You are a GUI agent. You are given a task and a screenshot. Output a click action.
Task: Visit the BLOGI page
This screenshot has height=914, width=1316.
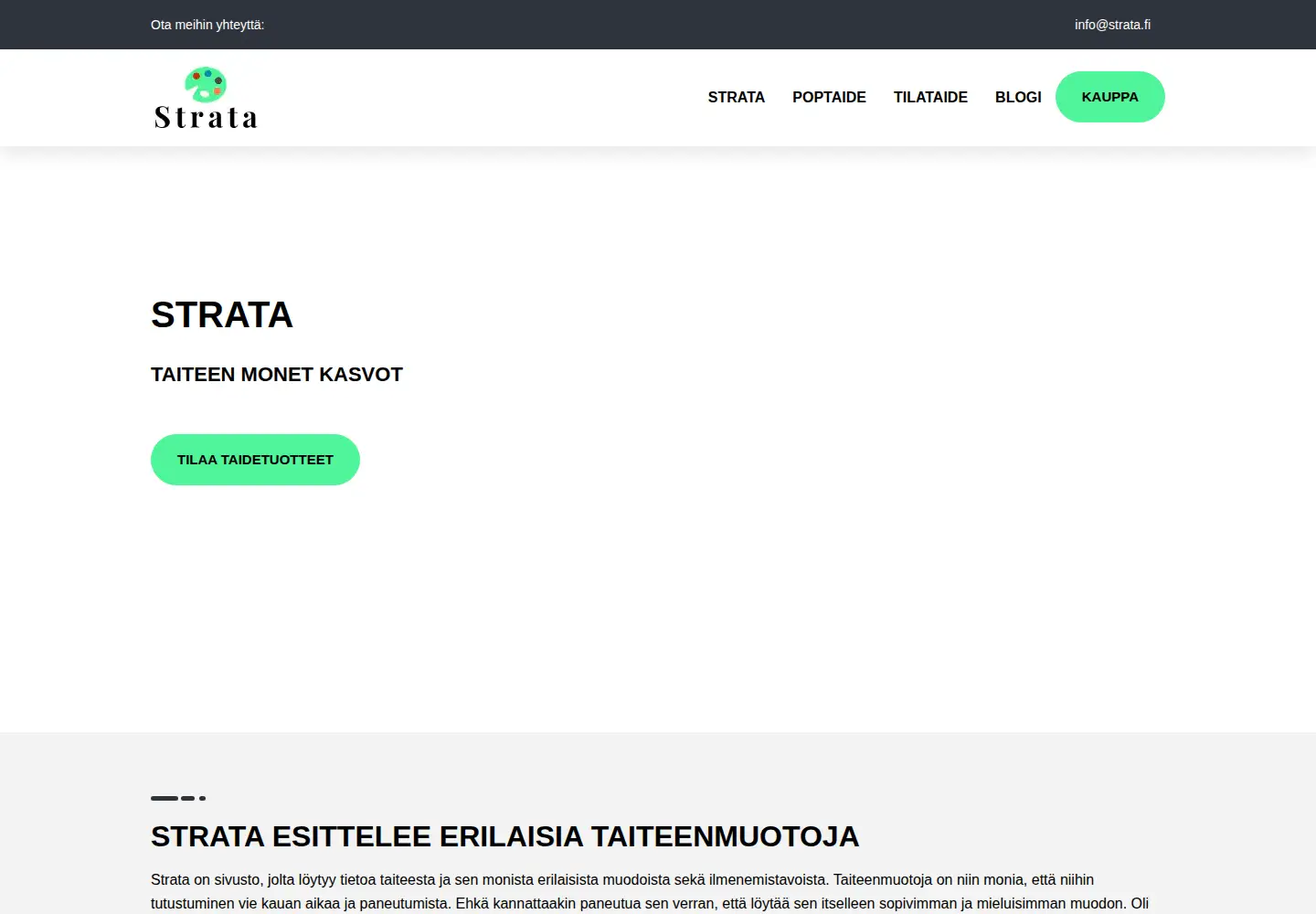click(x=1018, y=97)
